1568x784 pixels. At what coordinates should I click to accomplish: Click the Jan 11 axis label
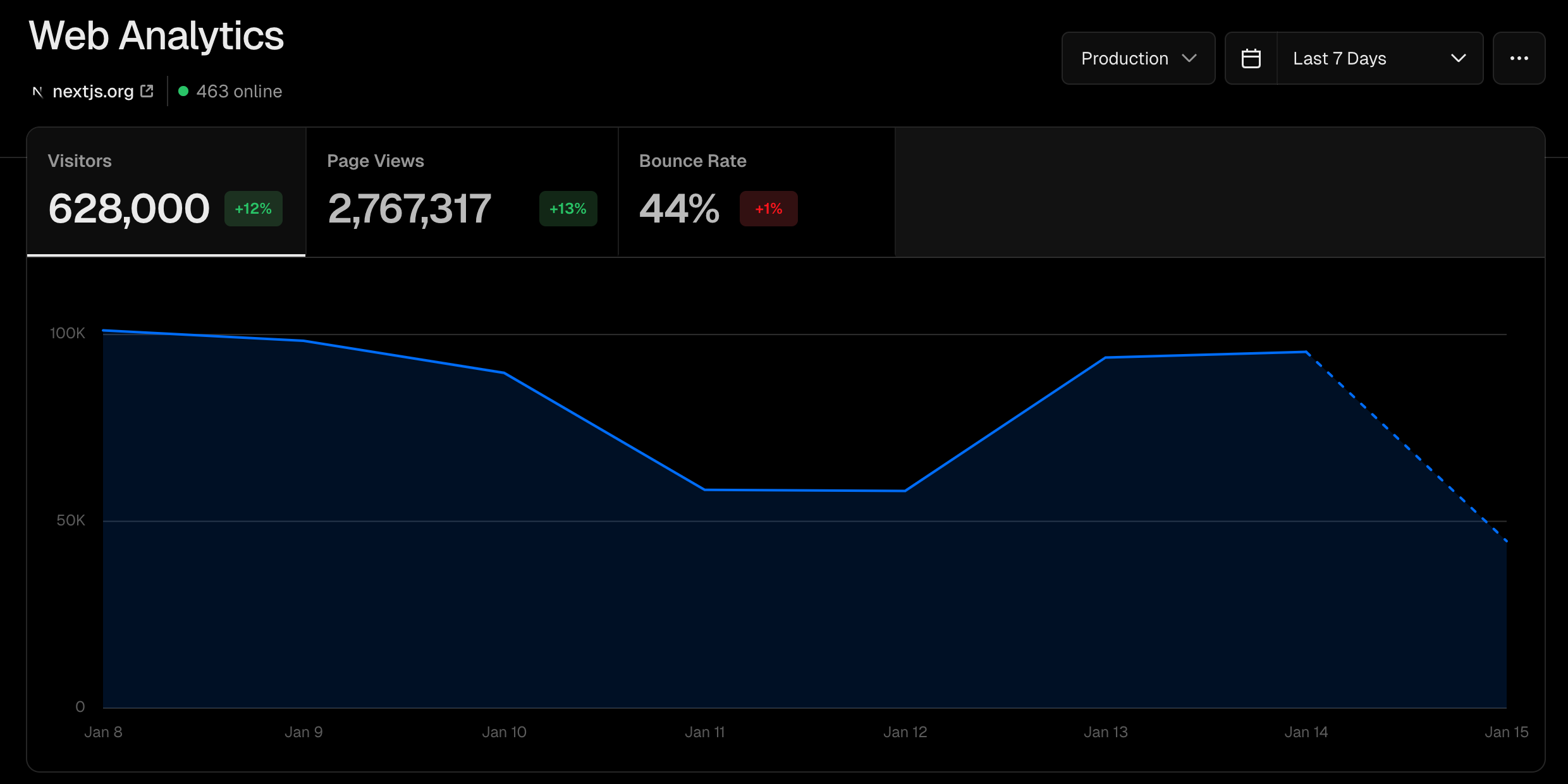pos(704,732)
